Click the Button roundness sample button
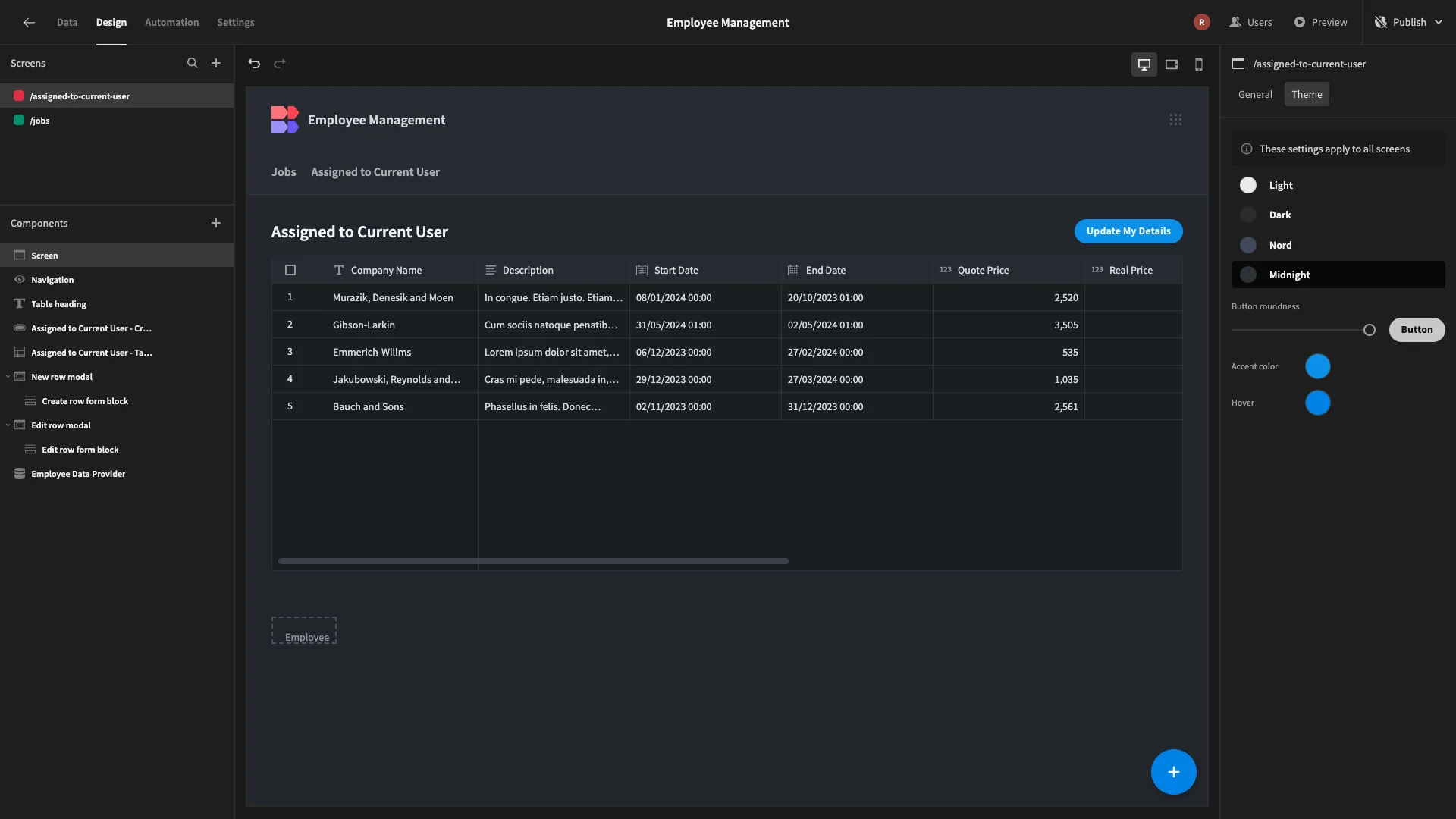Viewport: 1456px width, 819px height. click(x=1417, y=330)
